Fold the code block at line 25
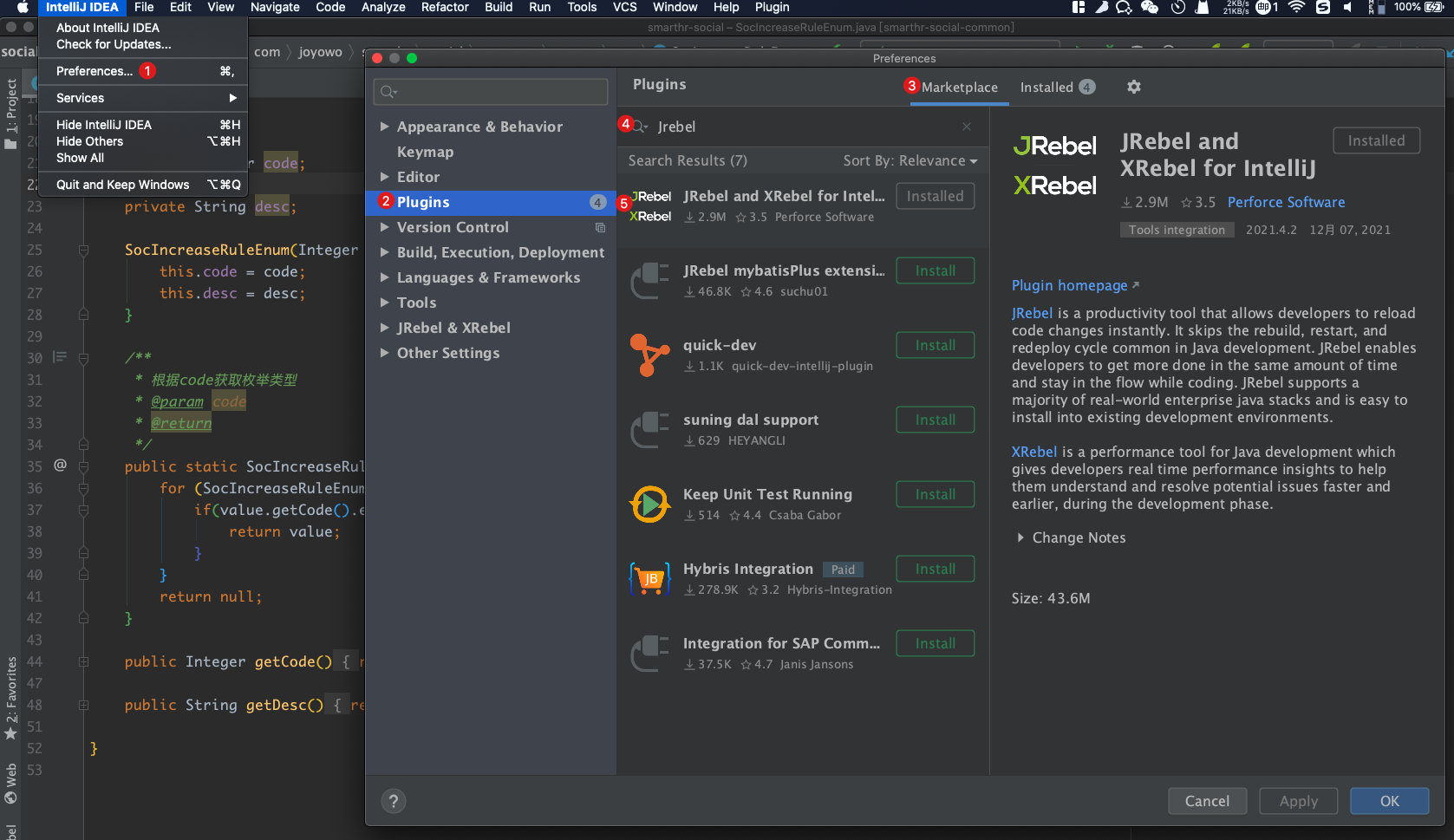The image size is (1454, 840). 83,251
